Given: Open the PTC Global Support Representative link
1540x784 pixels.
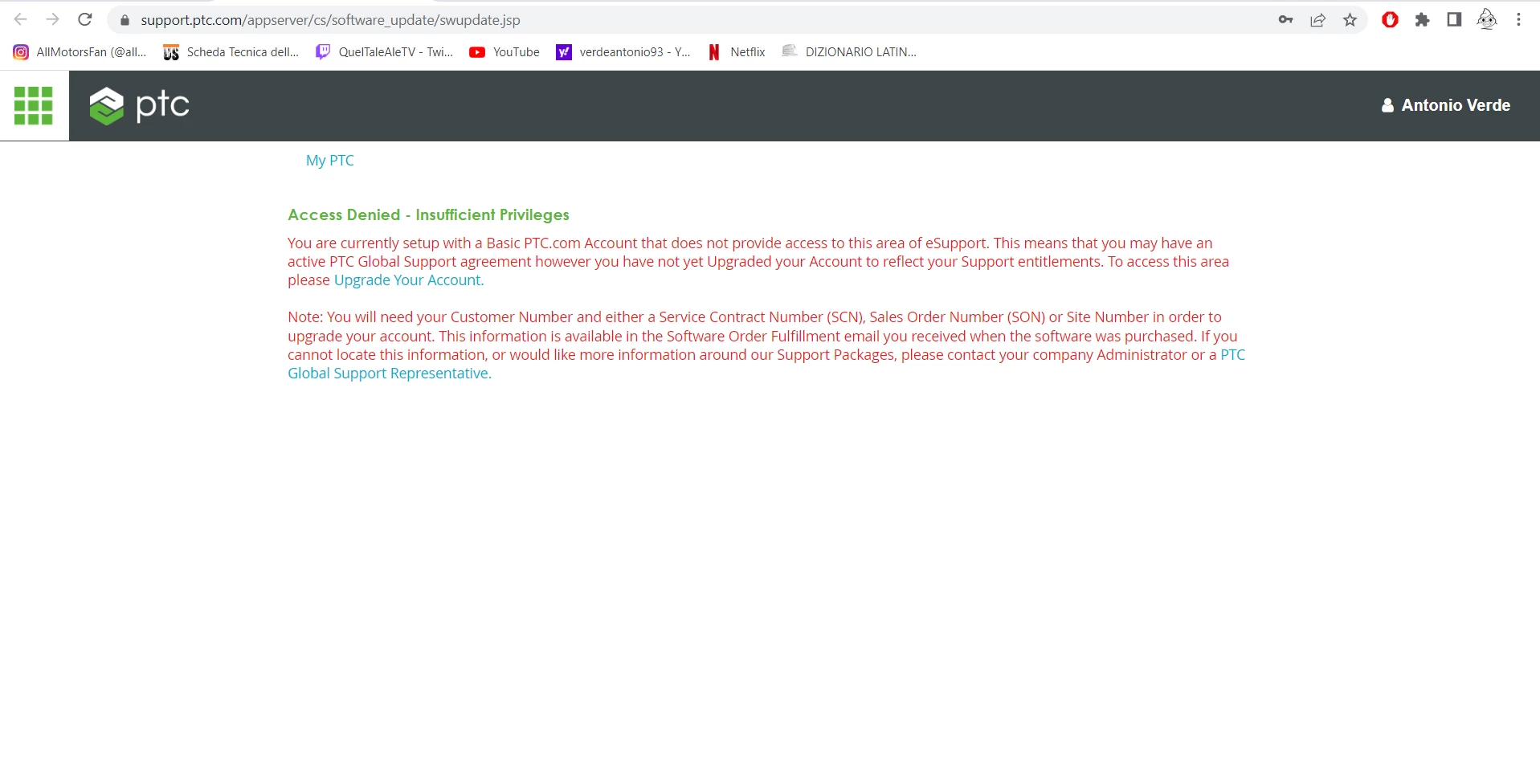Looking at the screenshot, I should 390,374.
